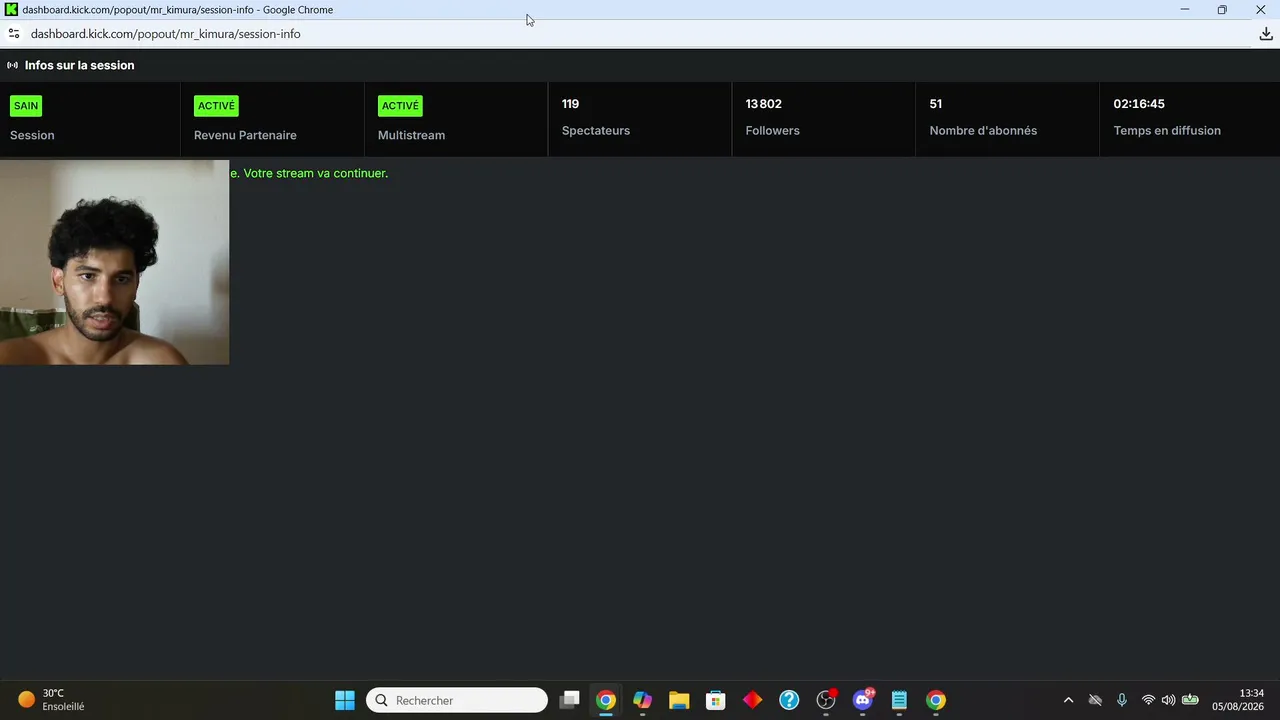
Task: Open the Windows Start menu
Action: coord(345,700)
